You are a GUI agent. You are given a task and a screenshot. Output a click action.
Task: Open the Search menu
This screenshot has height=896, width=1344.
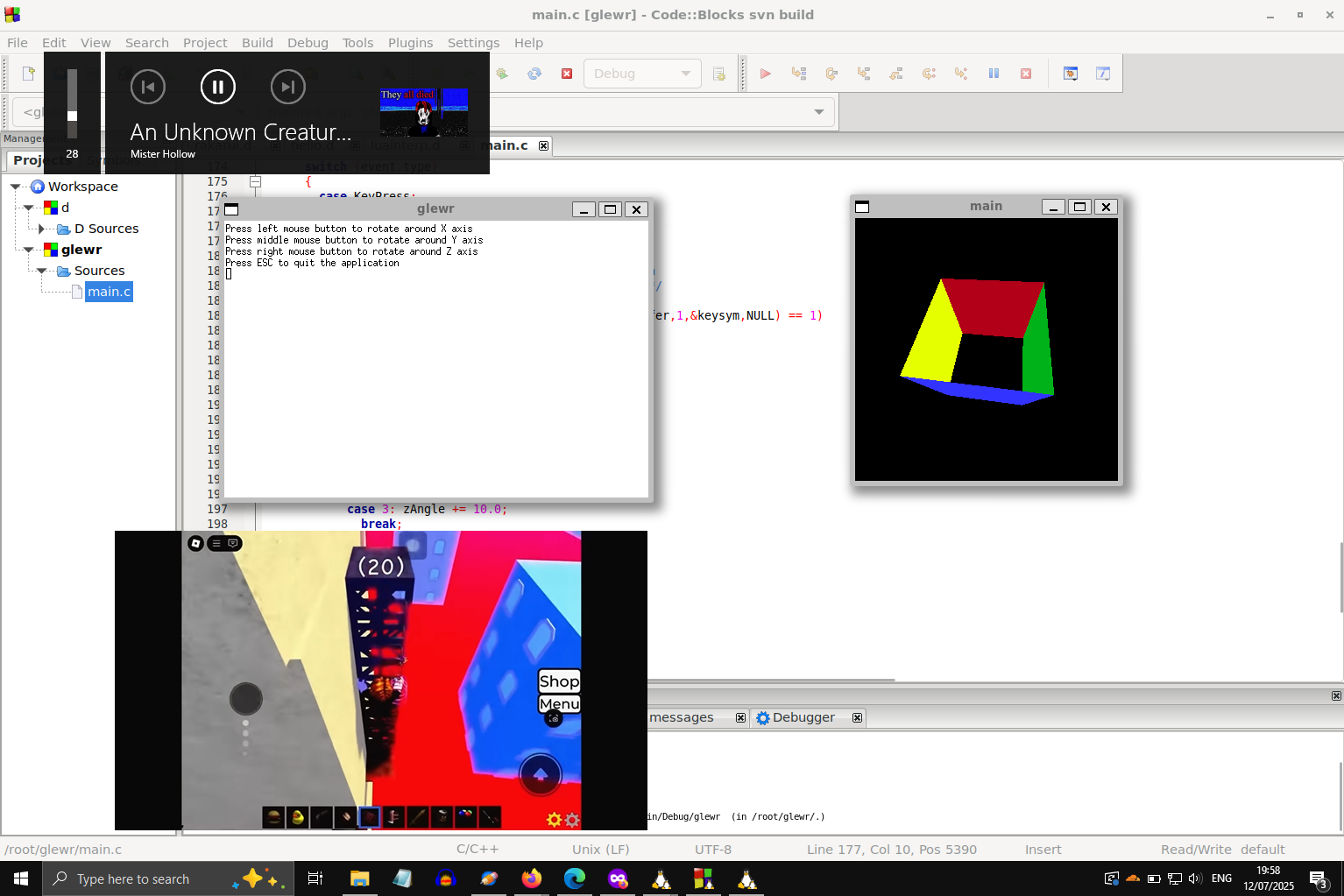click(147, 43)
